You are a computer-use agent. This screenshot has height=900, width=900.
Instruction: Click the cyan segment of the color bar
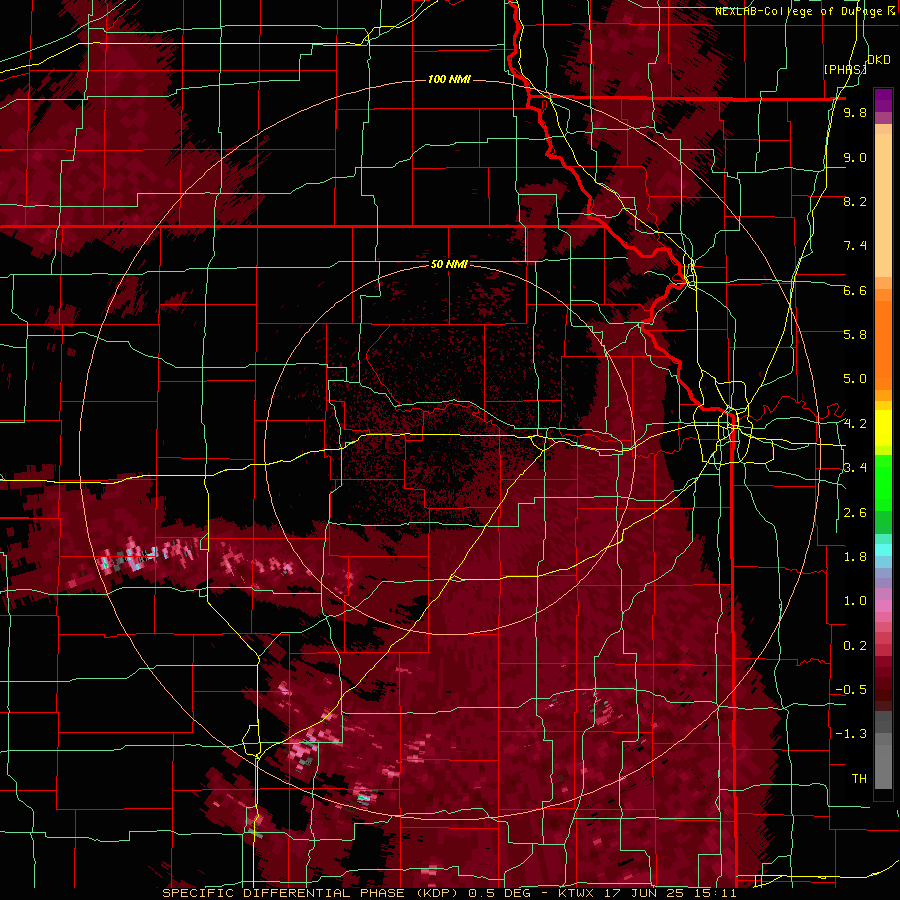[x=883, y=550]
